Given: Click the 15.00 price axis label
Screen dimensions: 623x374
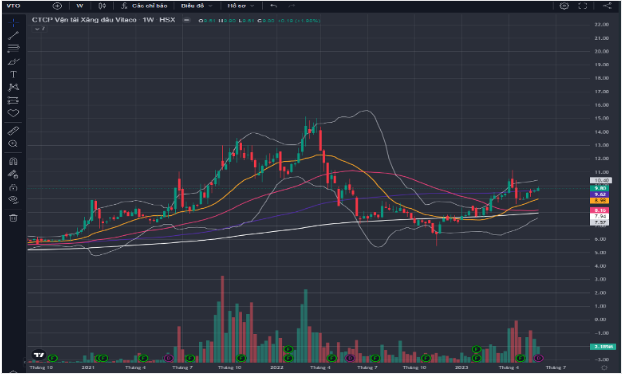Looking at the screenshot, I should point(602,118).
